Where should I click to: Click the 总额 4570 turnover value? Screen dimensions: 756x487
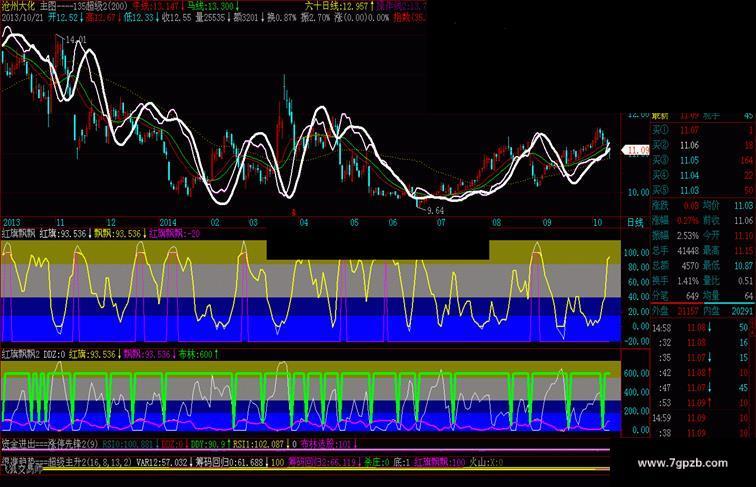pos(675,266)
